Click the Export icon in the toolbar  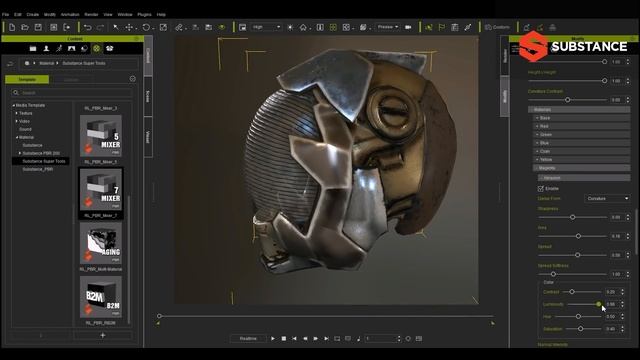(x=67, y=27)
